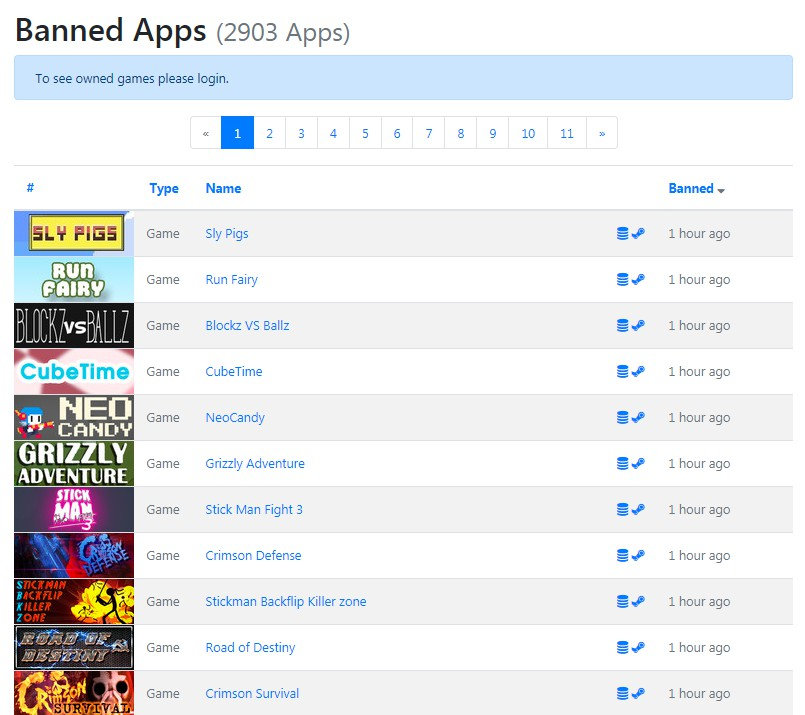Open the Stickman Backflip Killer zone link
The image size is (805, 715).
tap(285, 602)
